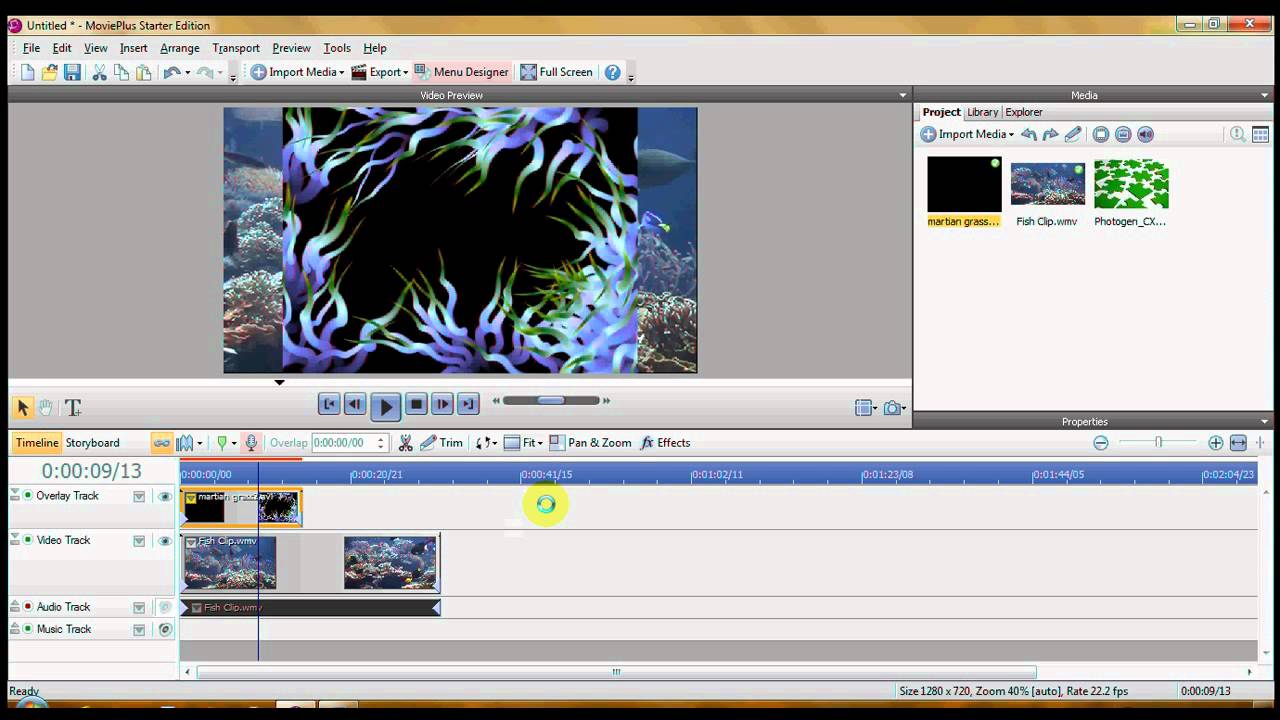Image resolution: width=1280 pixels, height=720 pixels.
Task: Click the zoom-in plus icon on the timeline
Action: click(x=1216, y=443)
